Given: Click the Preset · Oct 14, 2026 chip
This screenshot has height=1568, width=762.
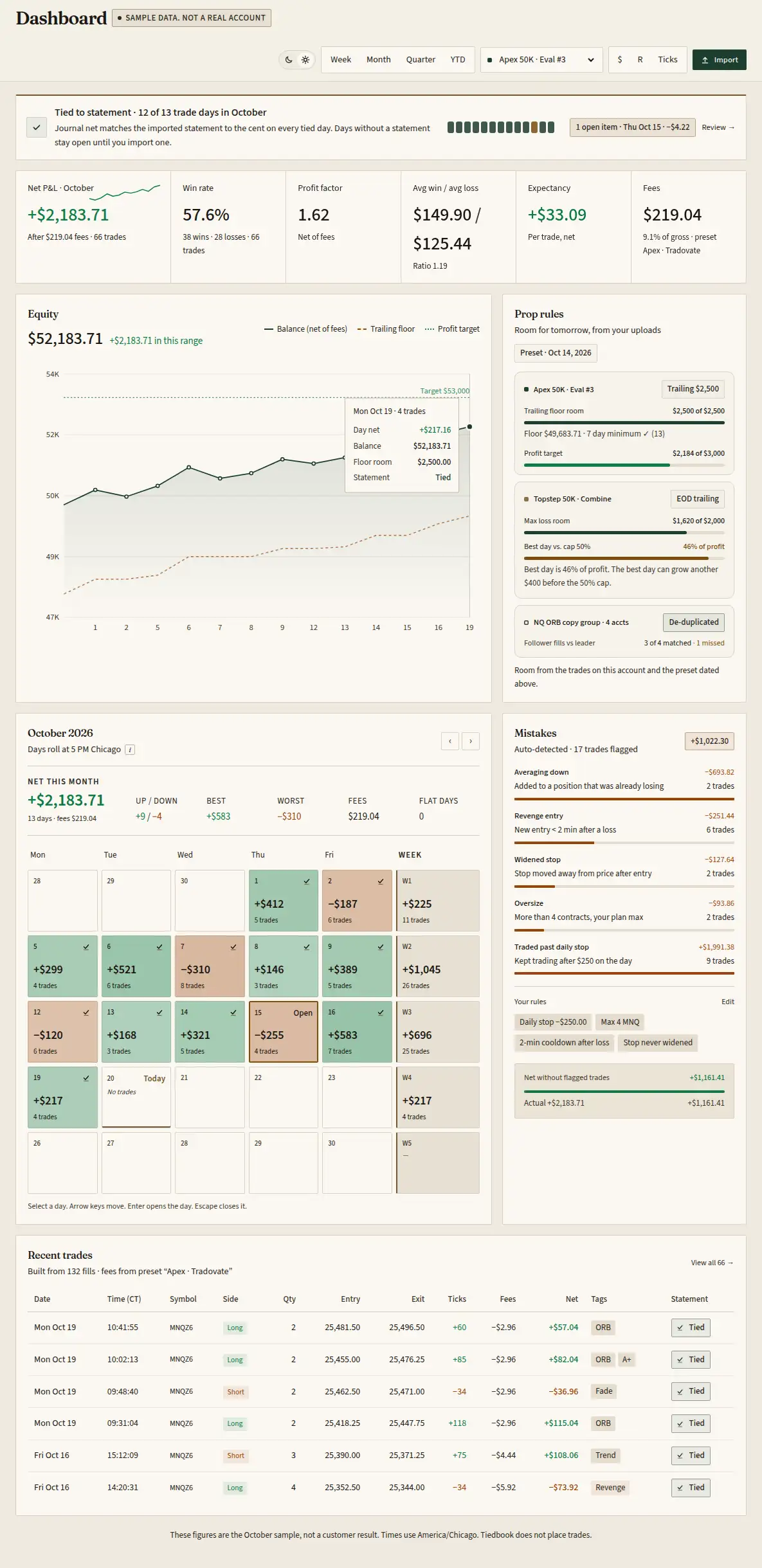Looking at the screenshot, I should pos(556,353).
